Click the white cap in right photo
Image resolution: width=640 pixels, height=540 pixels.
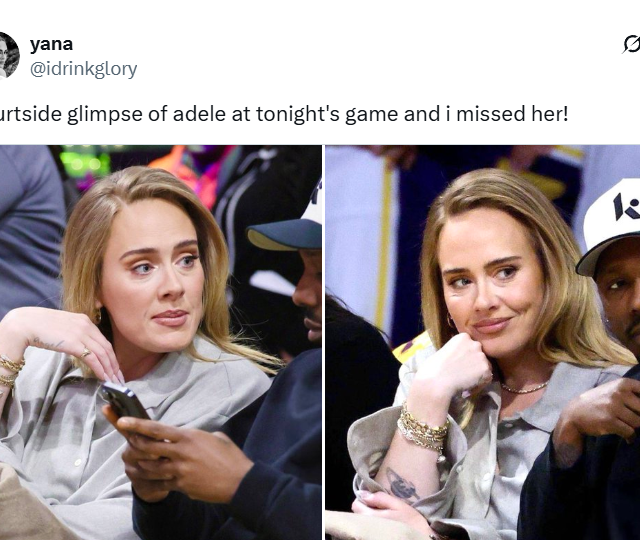tap(611, 227)
